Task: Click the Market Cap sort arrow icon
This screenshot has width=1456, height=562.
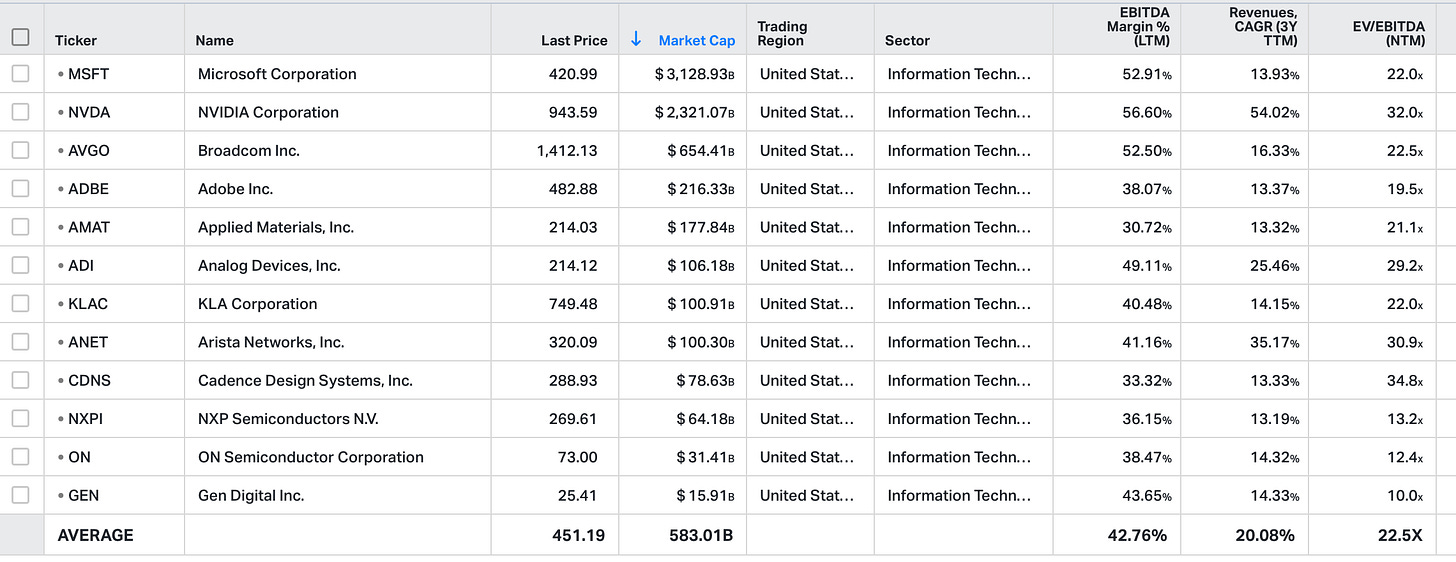Action: 636,39
